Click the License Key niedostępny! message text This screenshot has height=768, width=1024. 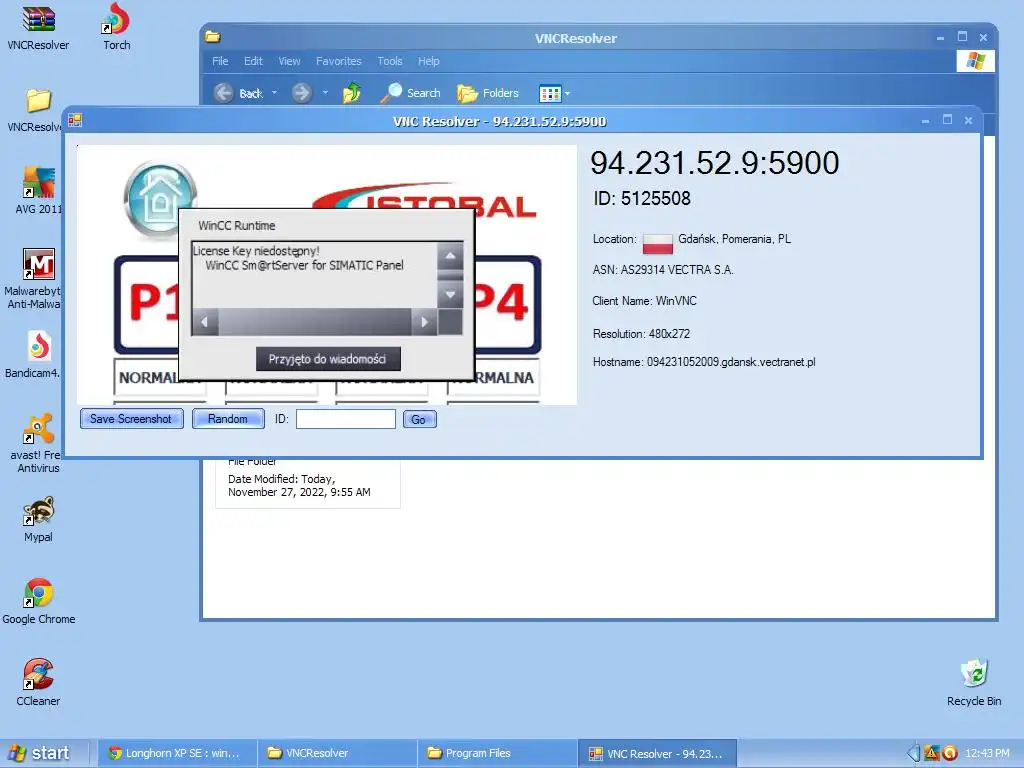point(256,251)
